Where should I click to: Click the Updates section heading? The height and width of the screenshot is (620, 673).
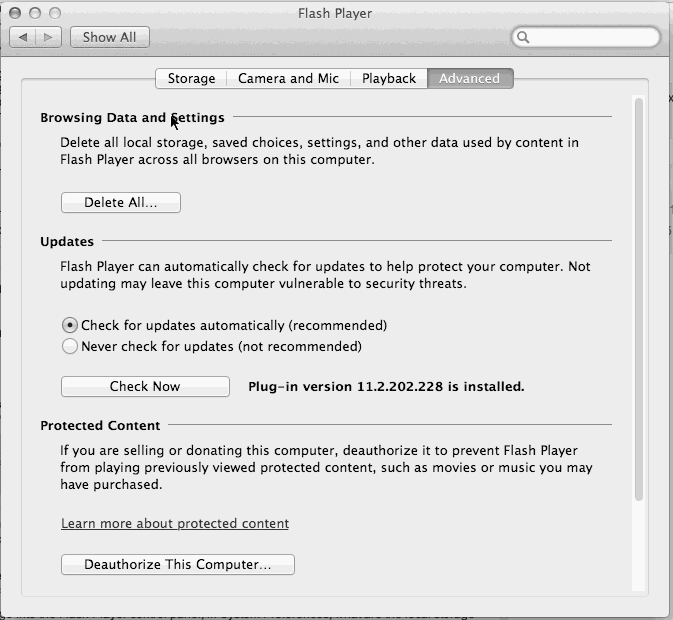[67, 242]
